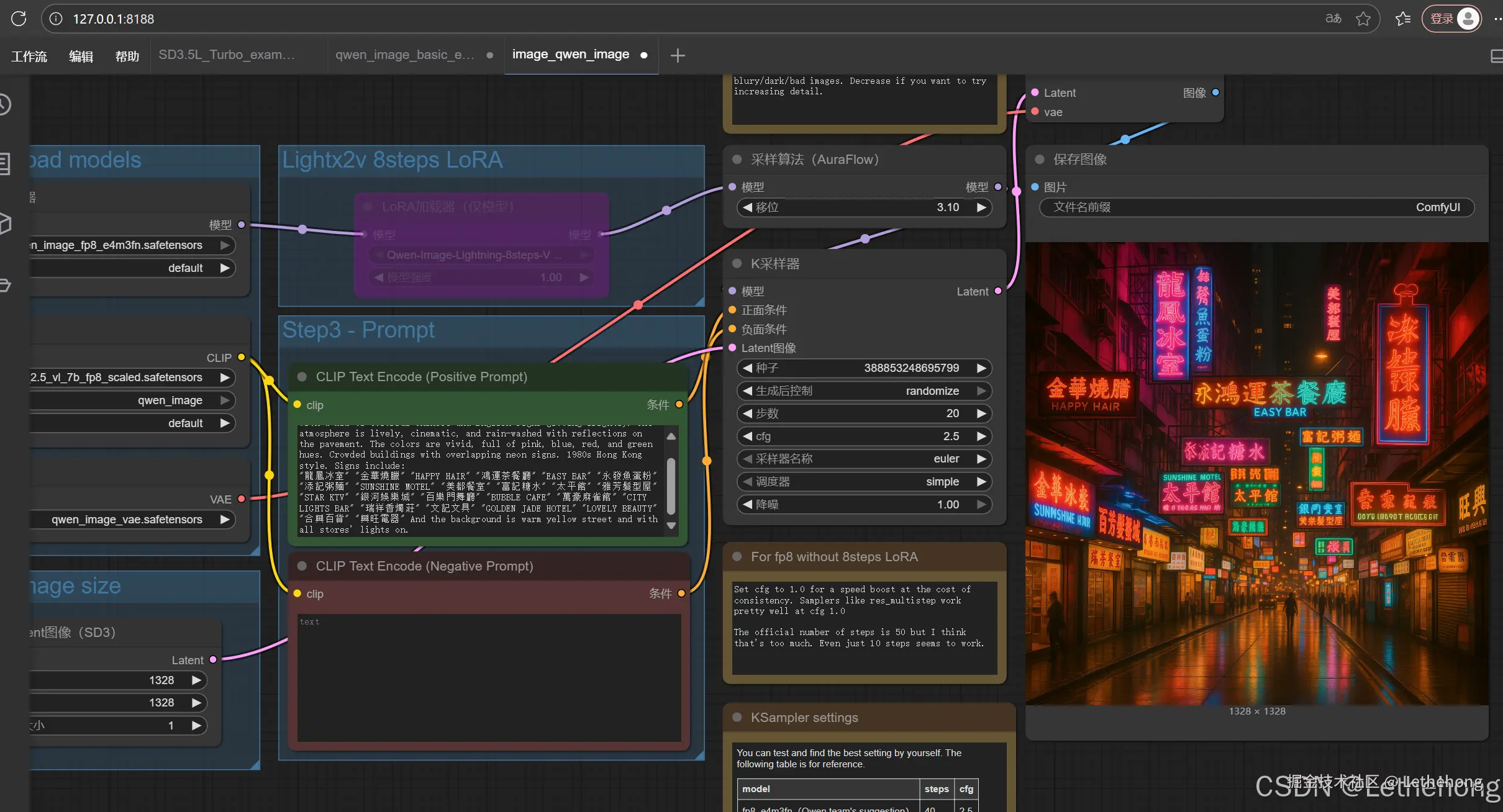
Task: Open the 工作流 menu
Action: click(x=29, y=56)
